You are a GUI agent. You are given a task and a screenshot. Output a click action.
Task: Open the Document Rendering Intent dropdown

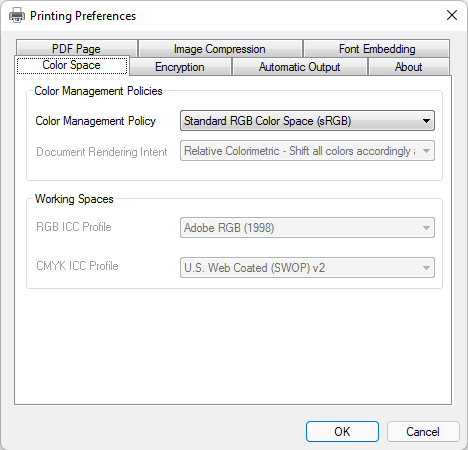click(x=307, y=151)
